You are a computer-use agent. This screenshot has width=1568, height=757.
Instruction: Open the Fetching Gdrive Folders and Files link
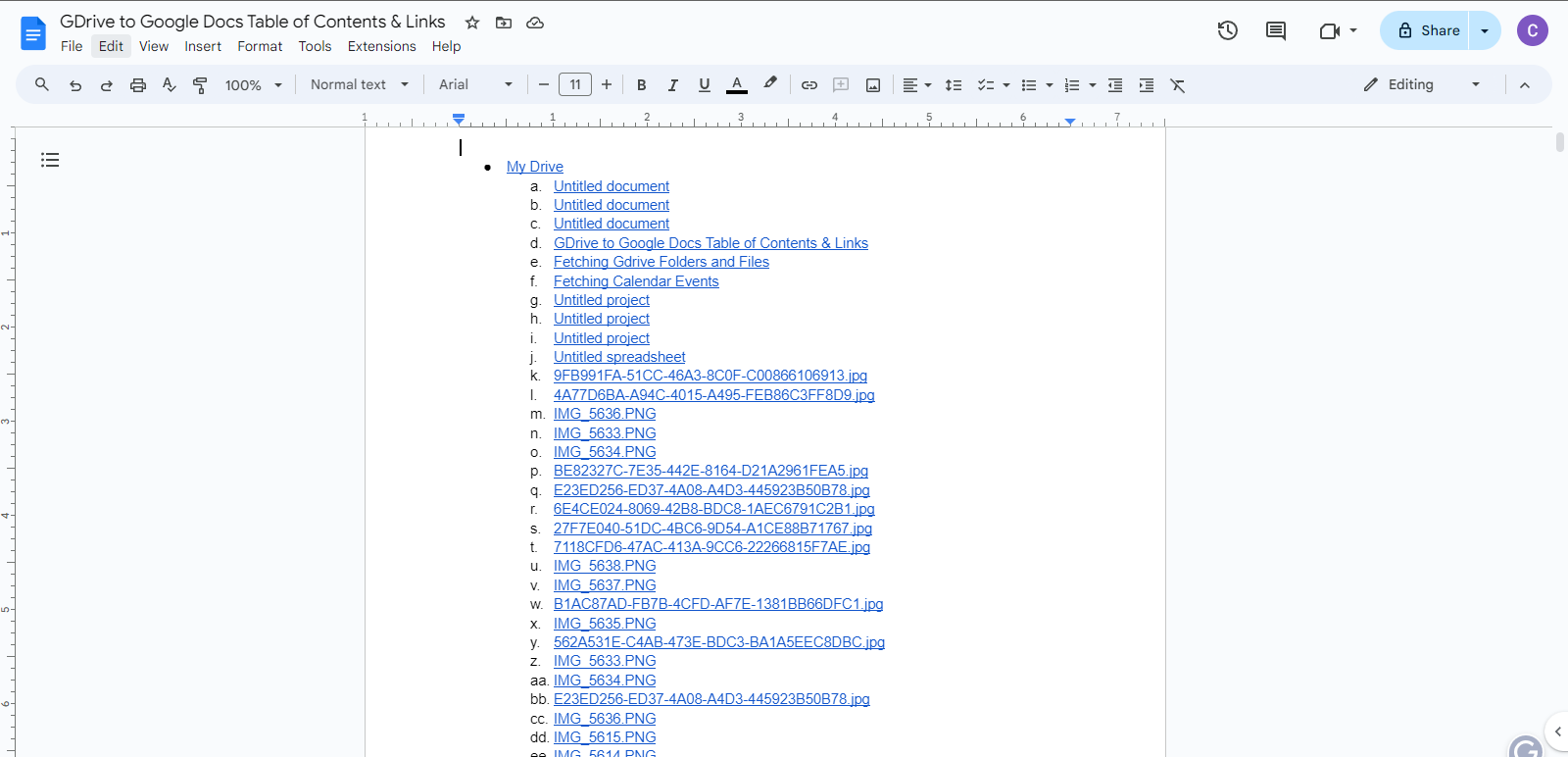click(x=661, y=262)
